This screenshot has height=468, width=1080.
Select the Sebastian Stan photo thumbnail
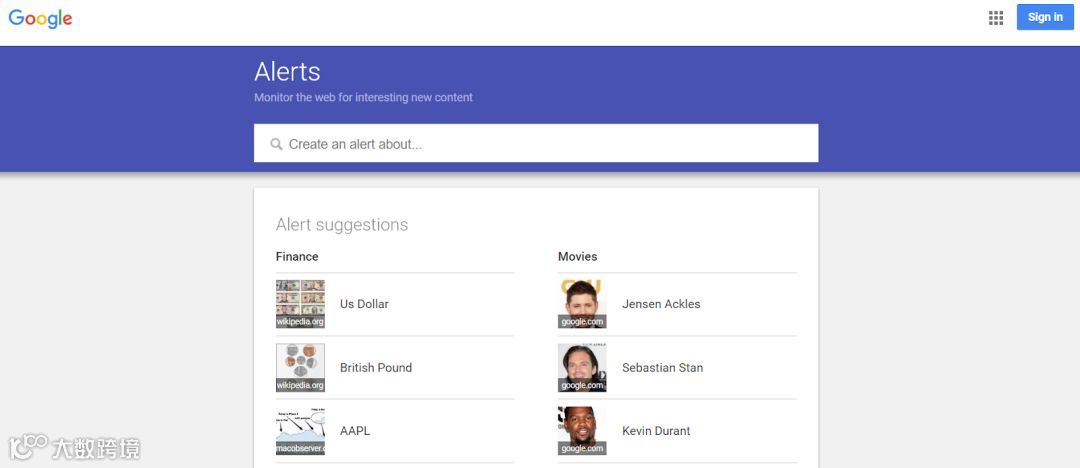pos(582,367)
